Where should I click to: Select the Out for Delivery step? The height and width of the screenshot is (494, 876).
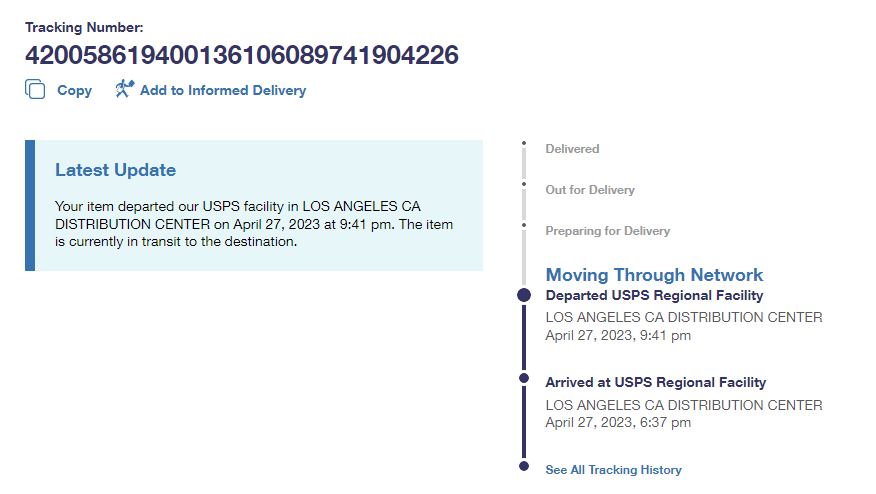tap(589, 190)
